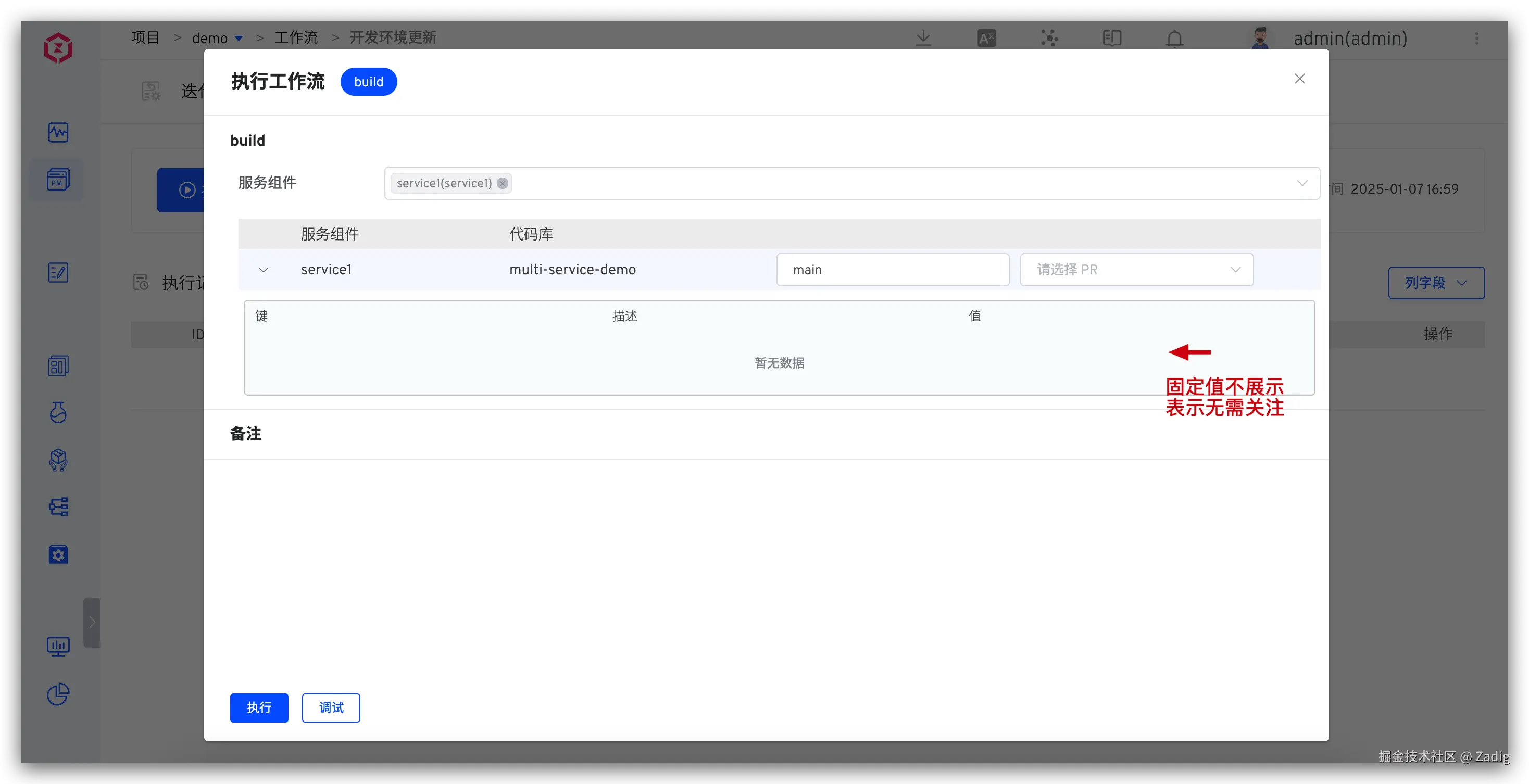Click the multi-service-demo repository cell
Image resolution: width=1529 pixels, height=784 pixels.
point(572,270)
